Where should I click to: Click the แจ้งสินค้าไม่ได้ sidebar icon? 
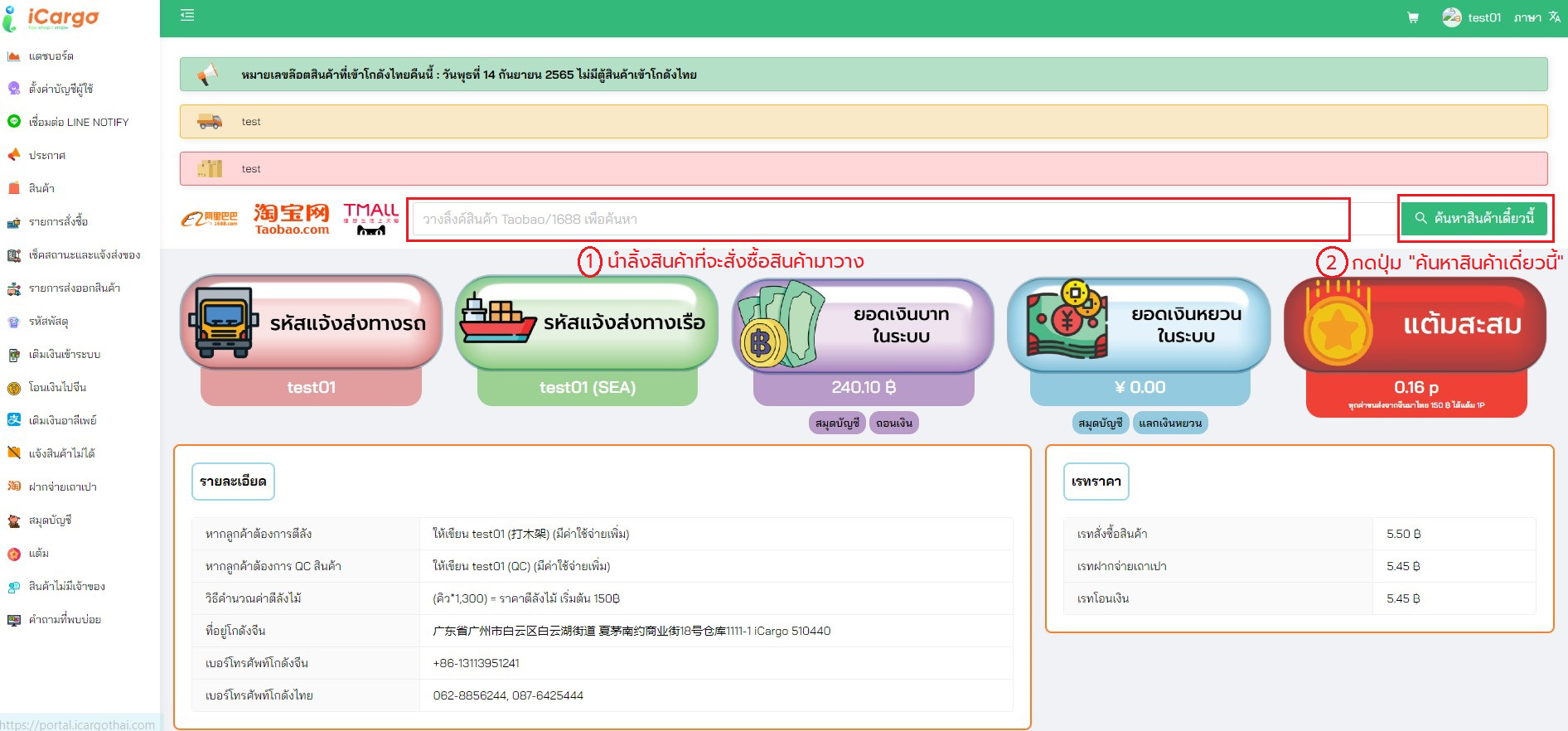(x=13, y=453)
